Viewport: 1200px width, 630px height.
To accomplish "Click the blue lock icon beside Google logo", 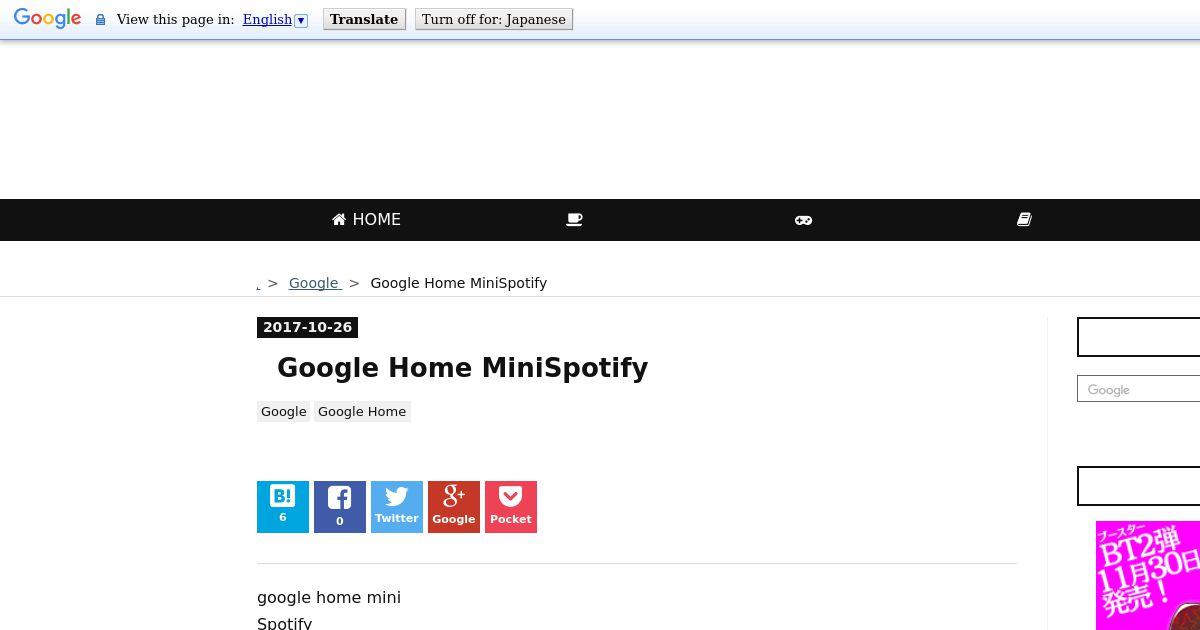I will click(100, 20).
